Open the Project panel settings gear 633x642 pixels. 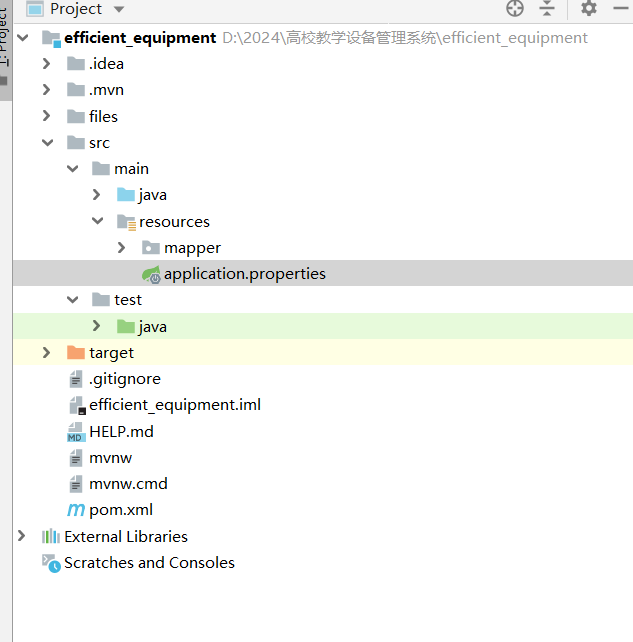(x=589, y=9)
